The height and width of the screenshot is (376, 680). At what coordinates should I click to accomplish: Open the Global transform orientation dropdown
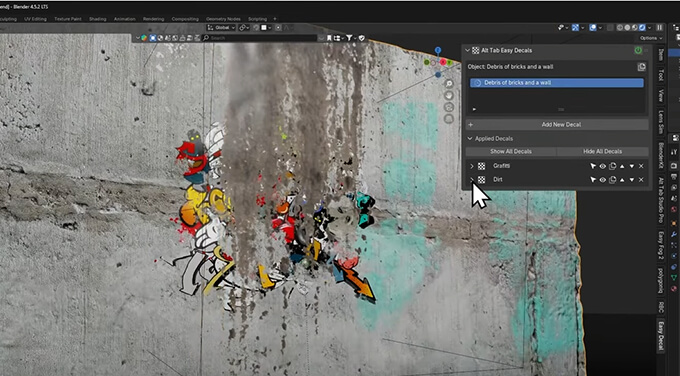pyautogui.click(x=221, y=27)
